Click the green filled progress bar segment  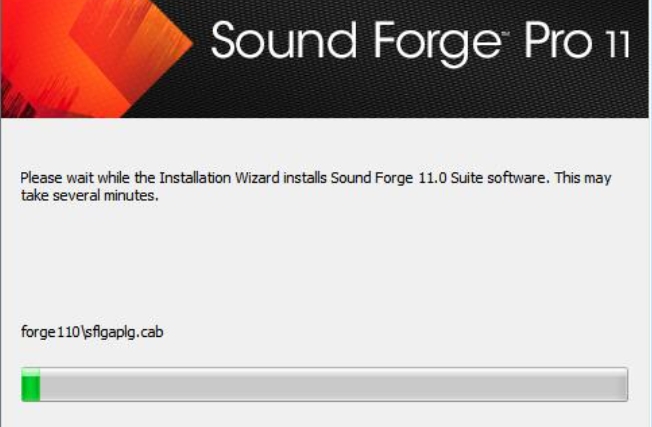[x=31, y=385]
